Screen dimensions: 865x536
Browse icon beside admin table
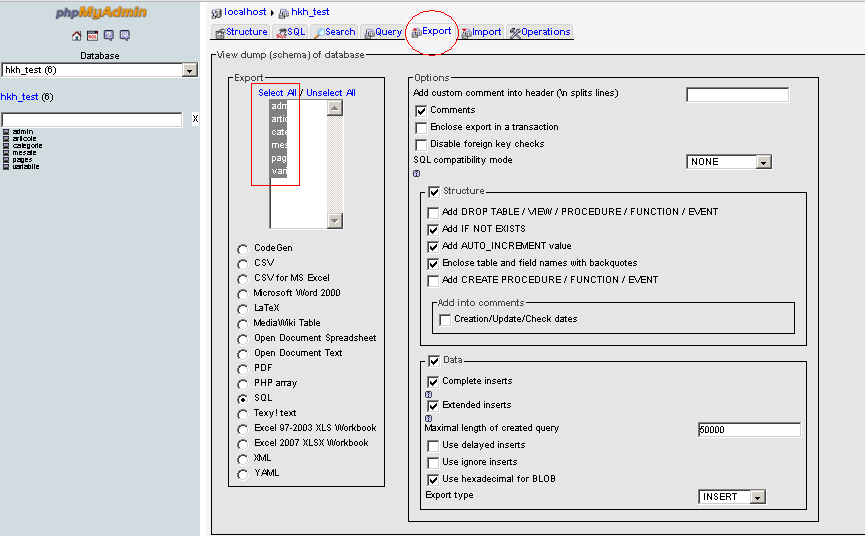(x=6, y=132)
